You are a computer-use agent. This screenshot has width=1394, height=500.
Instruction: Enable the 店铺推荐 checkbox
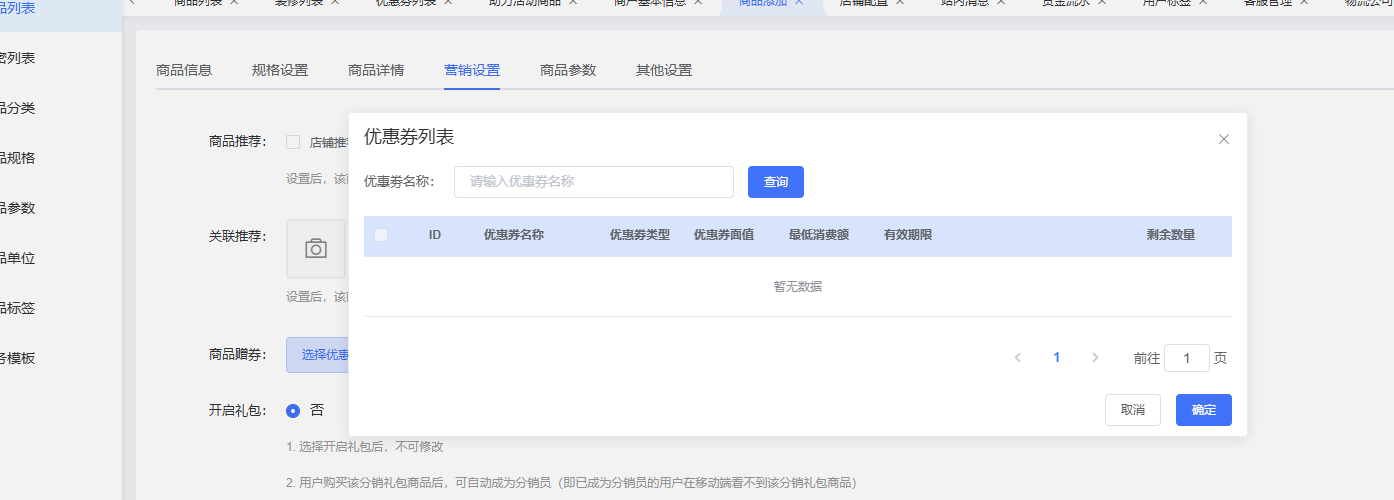[x=293, y=142]
